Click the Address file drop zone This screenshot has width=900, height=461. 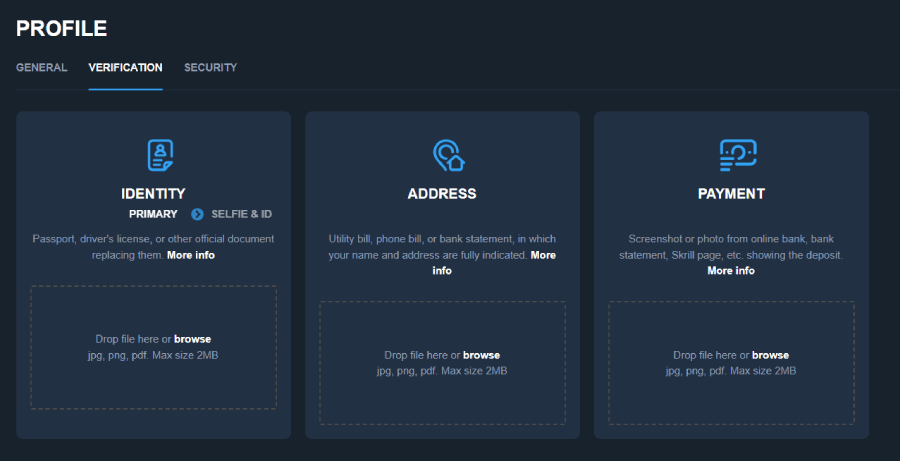[442, 363]
